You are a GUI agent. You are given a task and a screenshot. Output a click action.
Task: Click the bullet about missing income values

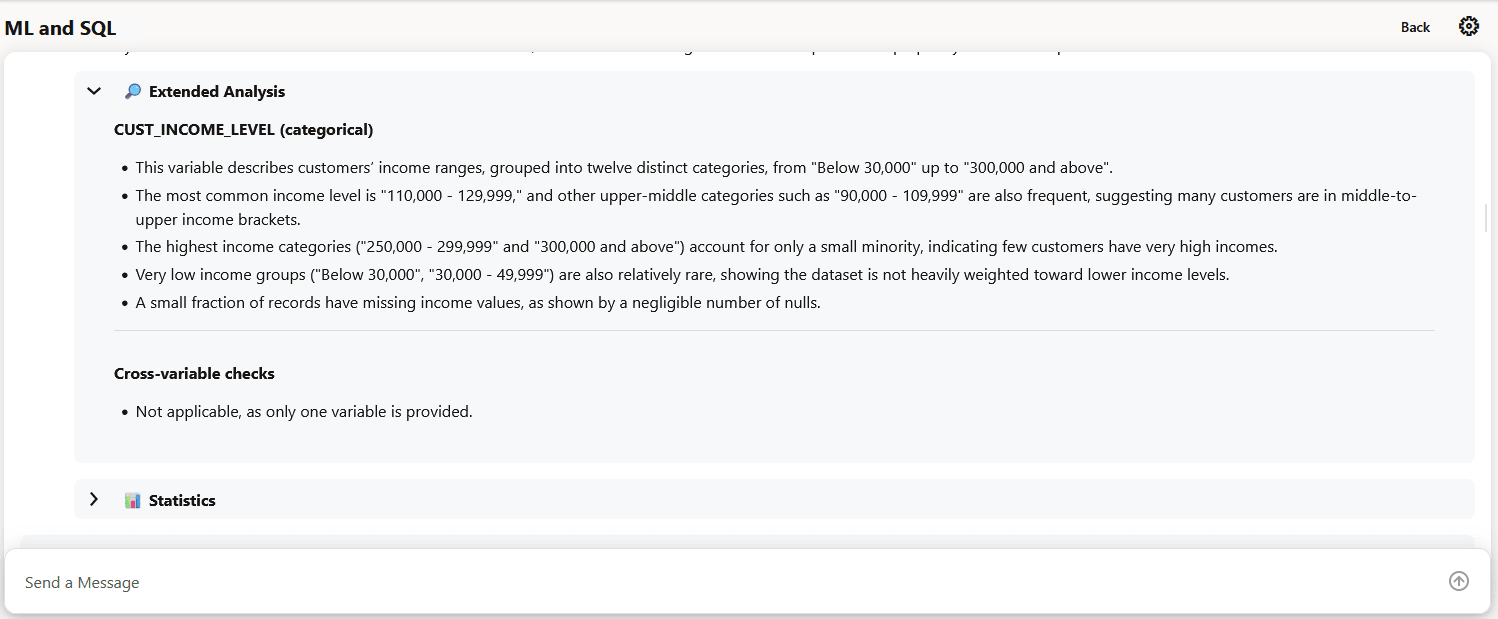pyautogui.click(x=478, y=302)
